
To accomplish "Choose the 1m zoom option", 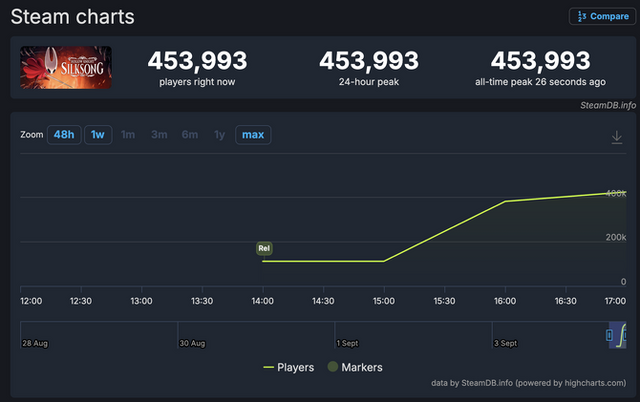I will 128,135.
